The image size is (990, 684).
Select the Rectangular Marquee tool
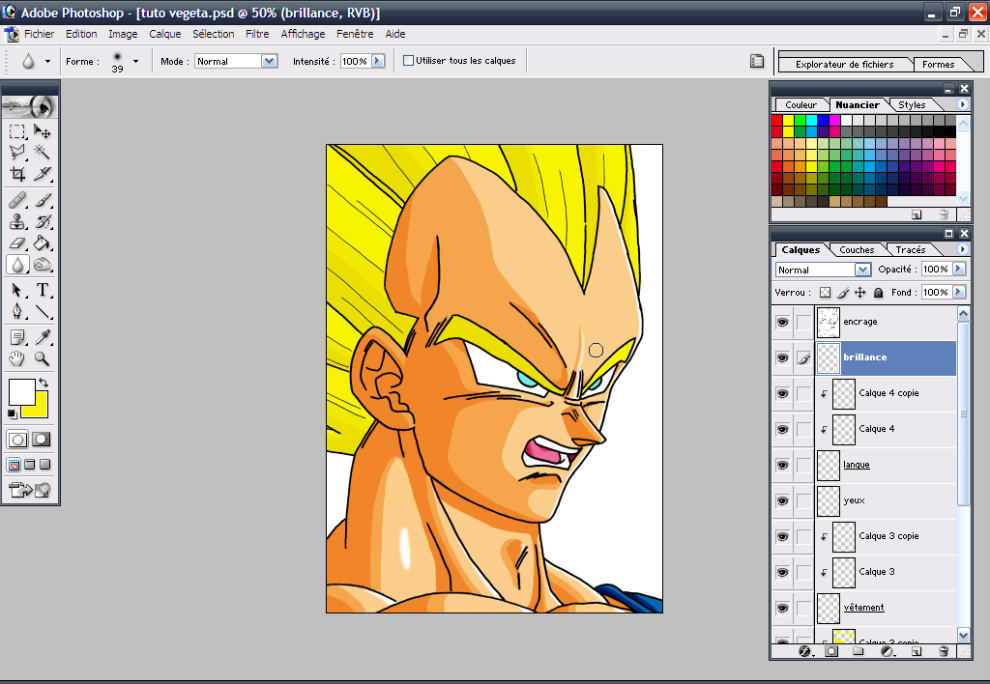[x=17, y=131]
